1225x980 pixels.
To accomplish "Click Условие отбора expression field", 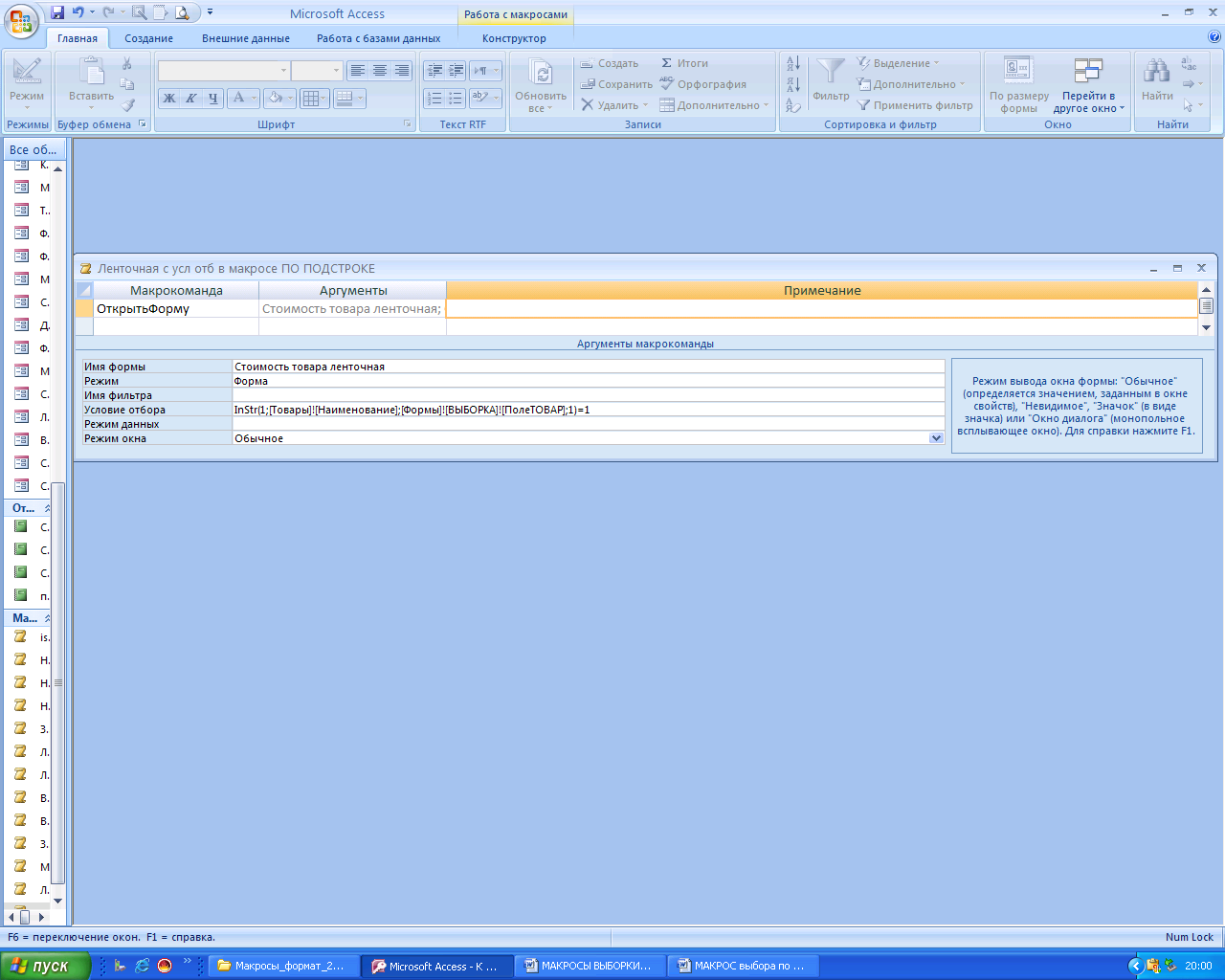I will point(588,410).
